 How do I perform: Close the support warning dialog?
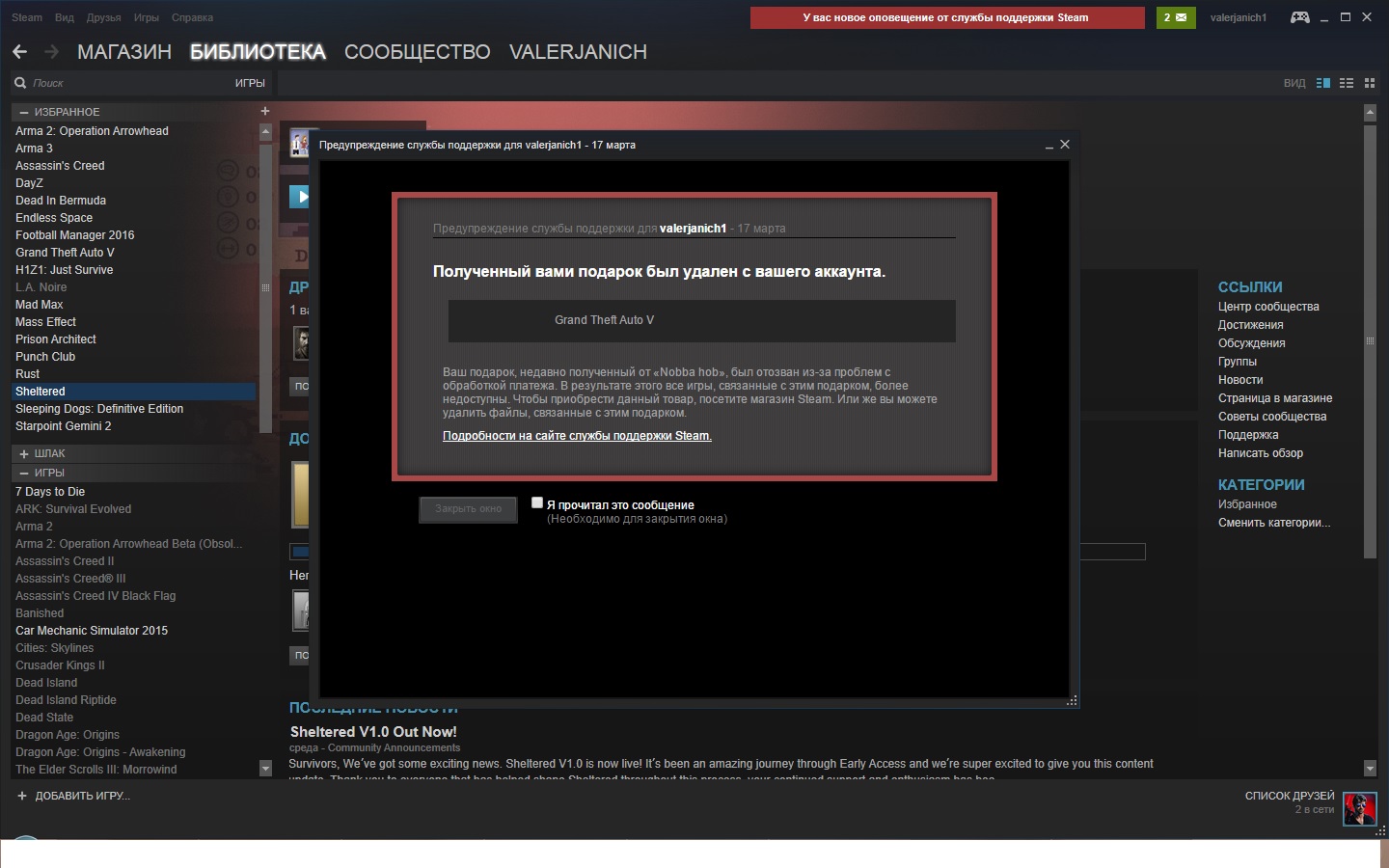tap(1065, 144)
